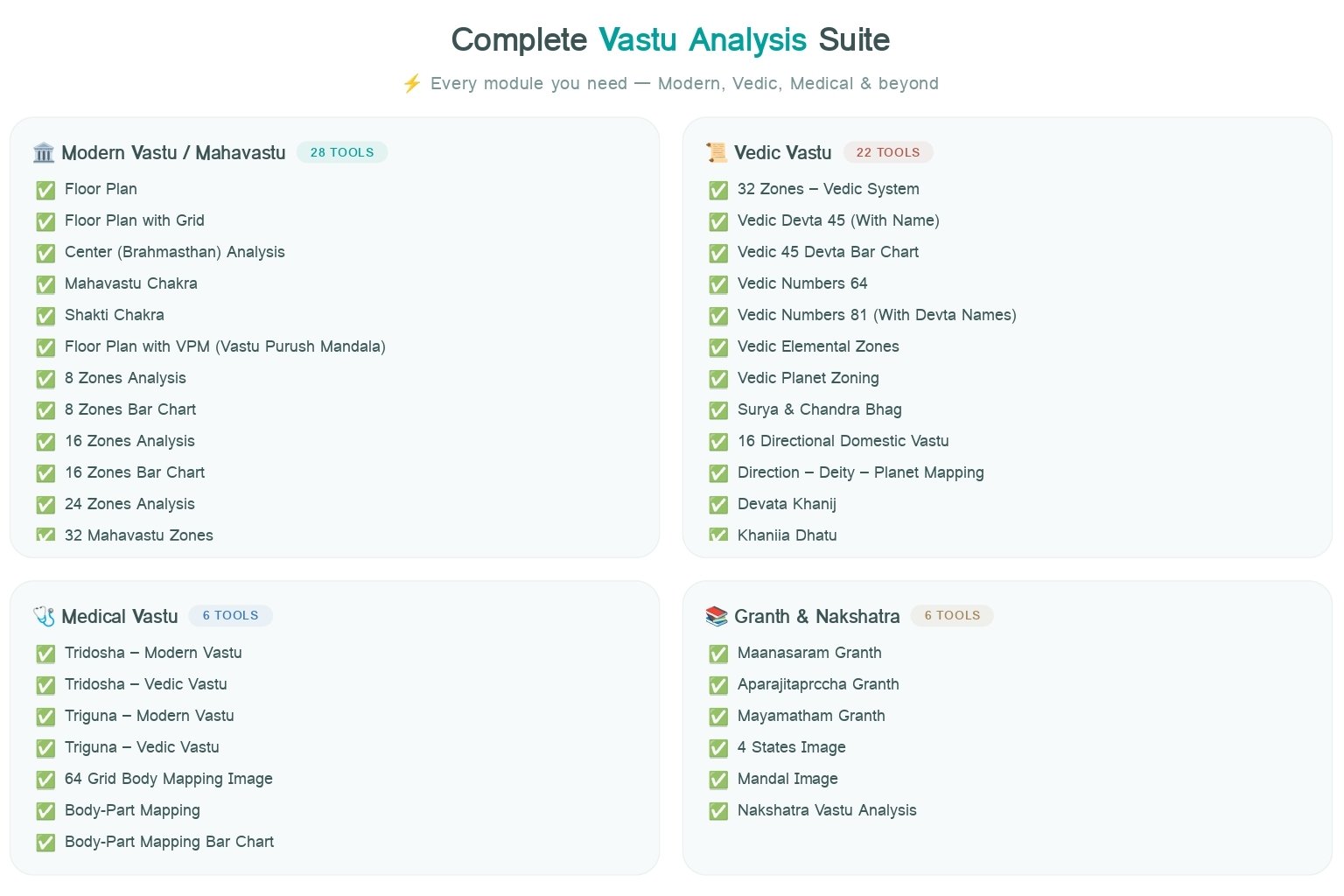Click the check icon beside Vedic Numbers 64

(x=718, y=284)
